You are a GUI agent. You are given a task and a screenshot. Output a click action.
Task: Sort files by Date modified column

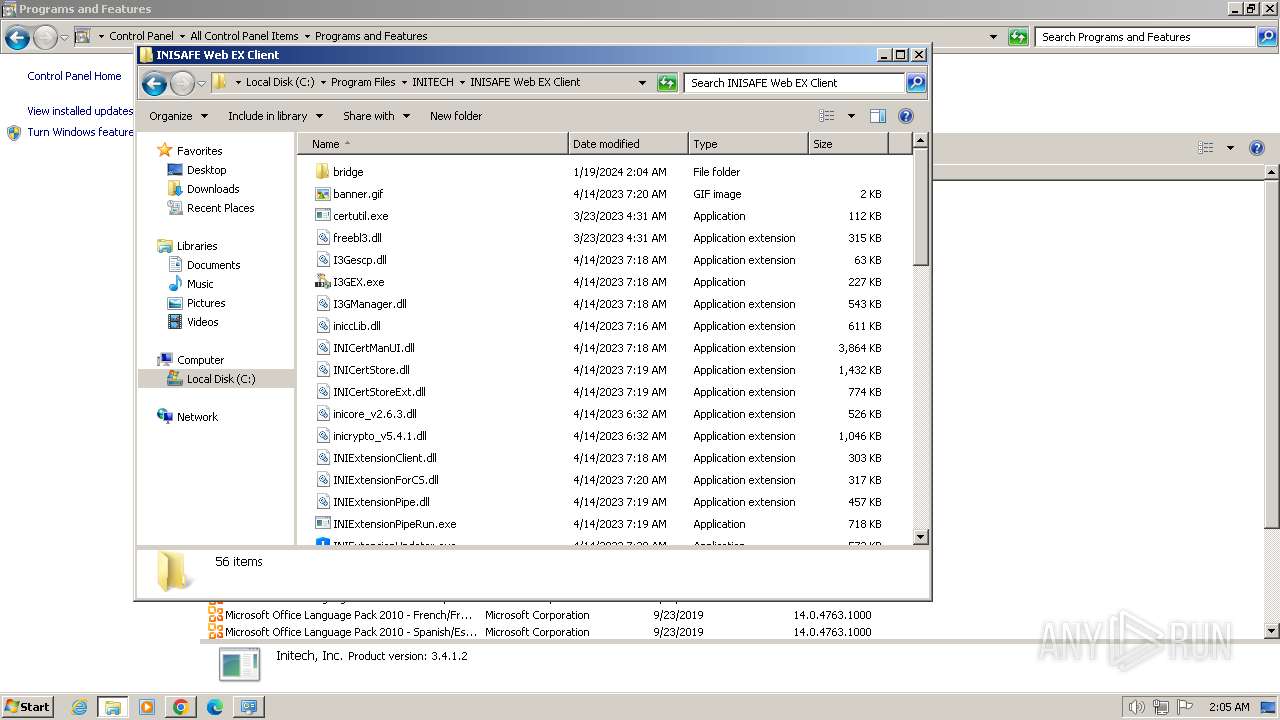tap(628, 144)
